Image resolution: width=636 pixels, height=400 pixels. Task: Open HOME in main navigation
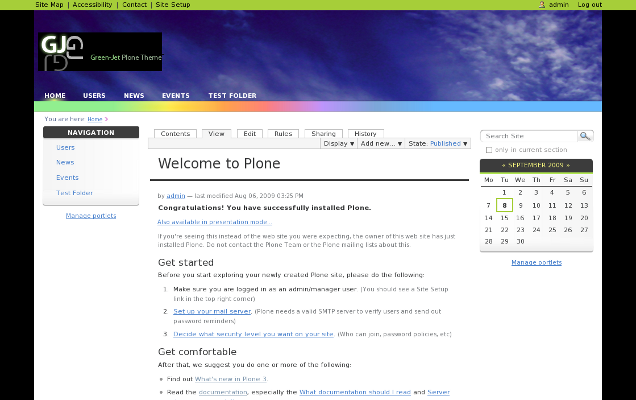[55, 96]
